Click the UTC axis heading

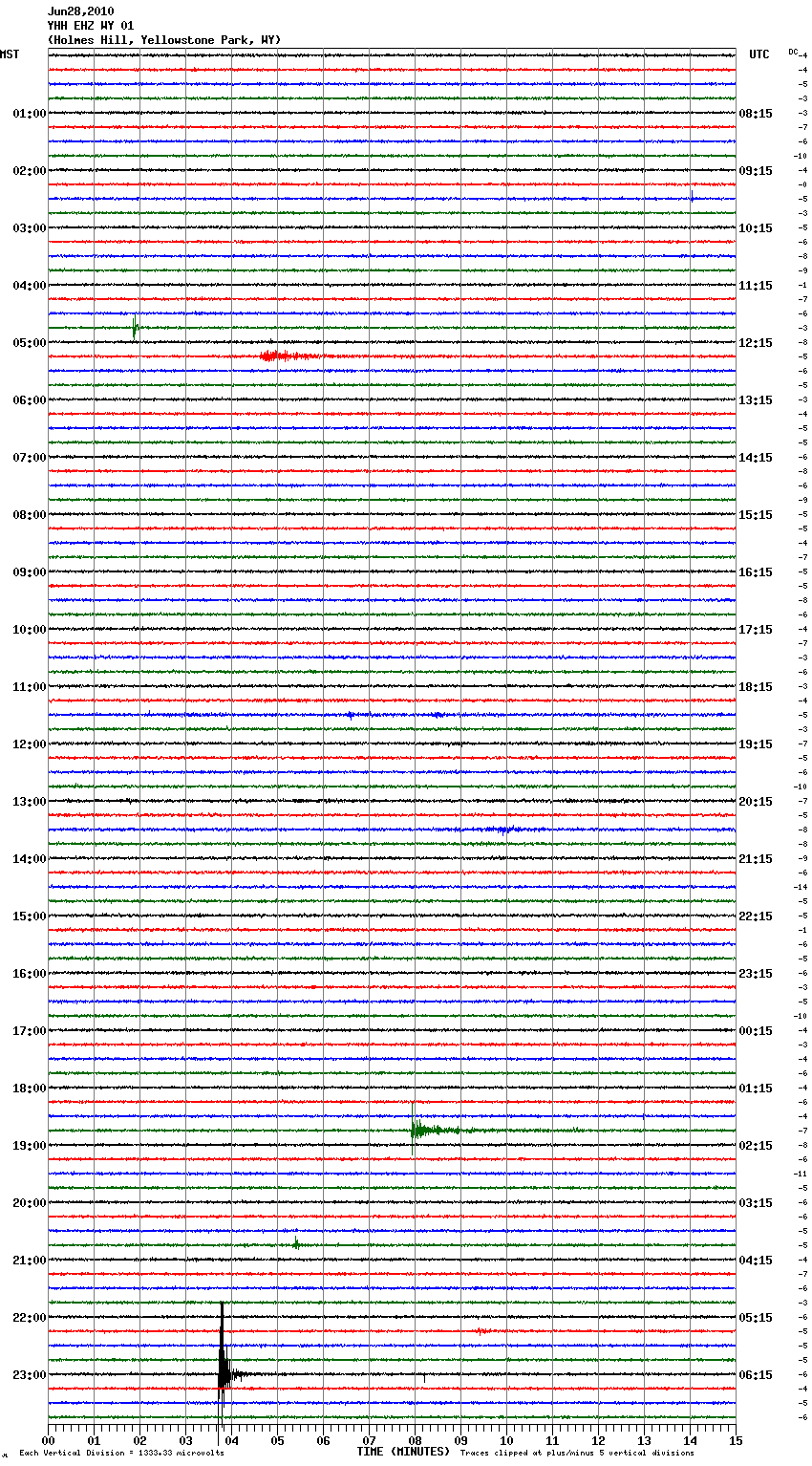pos(759,54)
